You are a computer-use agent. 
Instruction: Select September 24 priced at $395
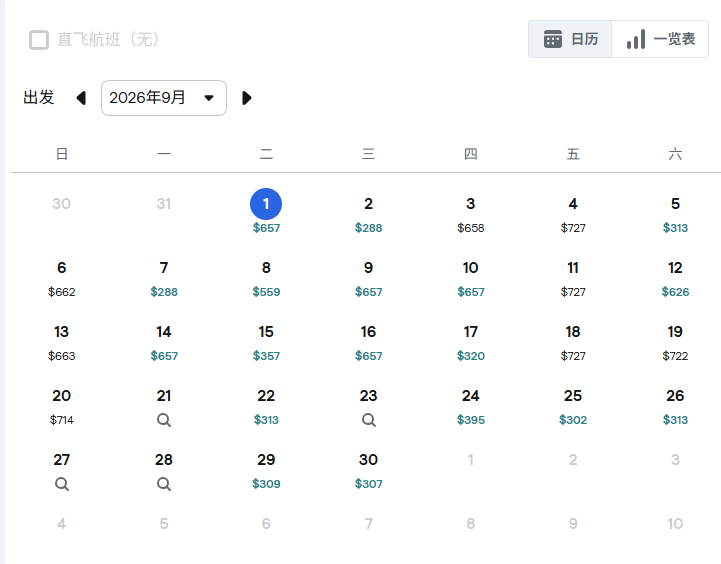tap(471, 405)
